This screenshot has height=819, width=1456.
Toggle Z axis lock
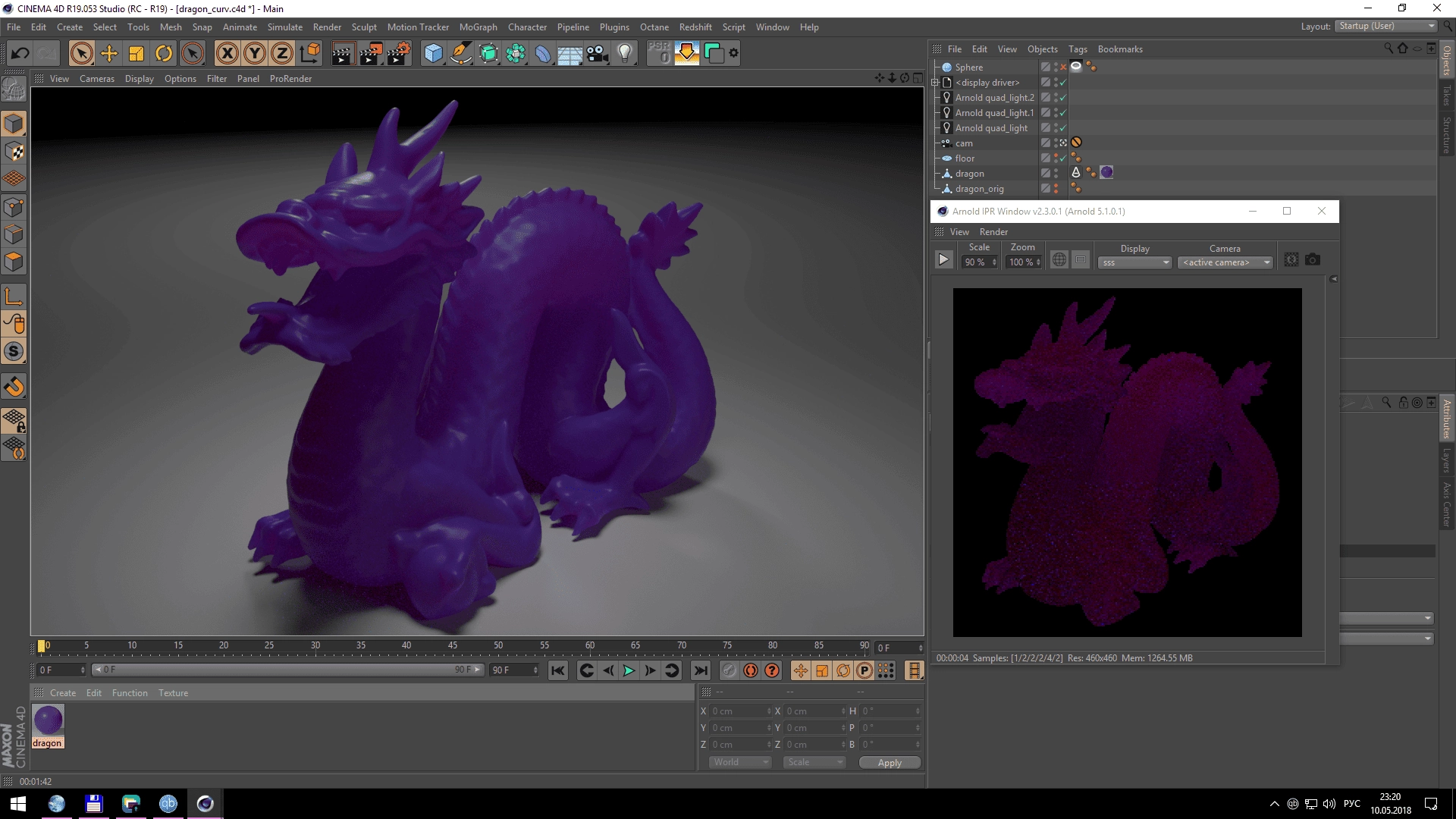pyautogui.click(x=282, y=53)
